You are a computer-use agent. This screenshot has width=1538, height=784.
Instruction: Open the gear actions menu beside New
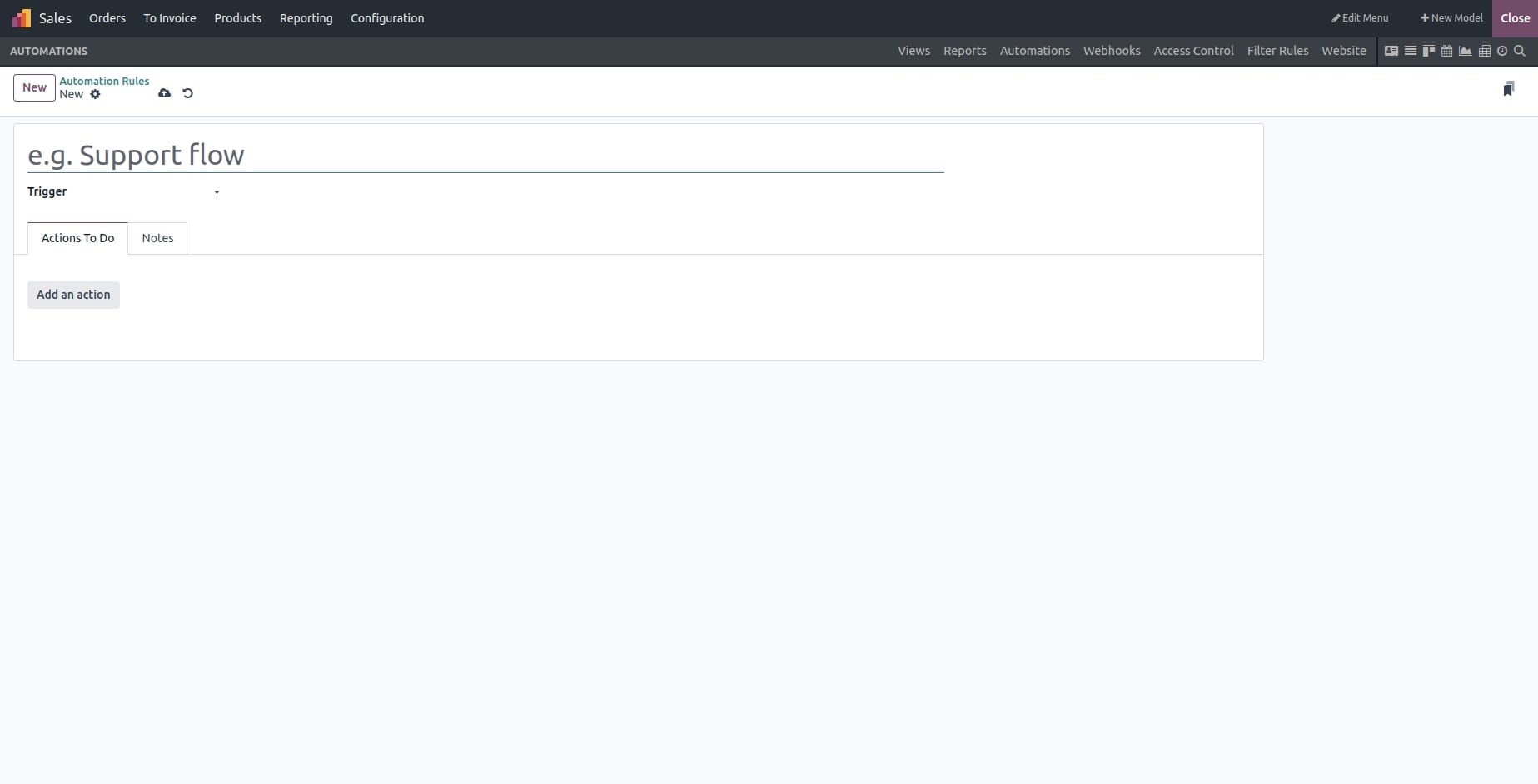tap(95, 94)
